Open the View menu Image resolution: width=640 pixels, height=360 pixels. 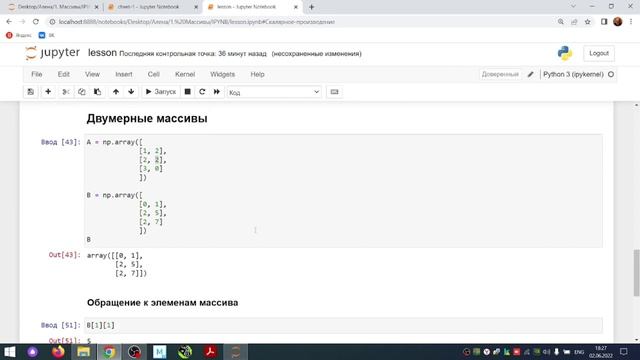pos(92,74)
